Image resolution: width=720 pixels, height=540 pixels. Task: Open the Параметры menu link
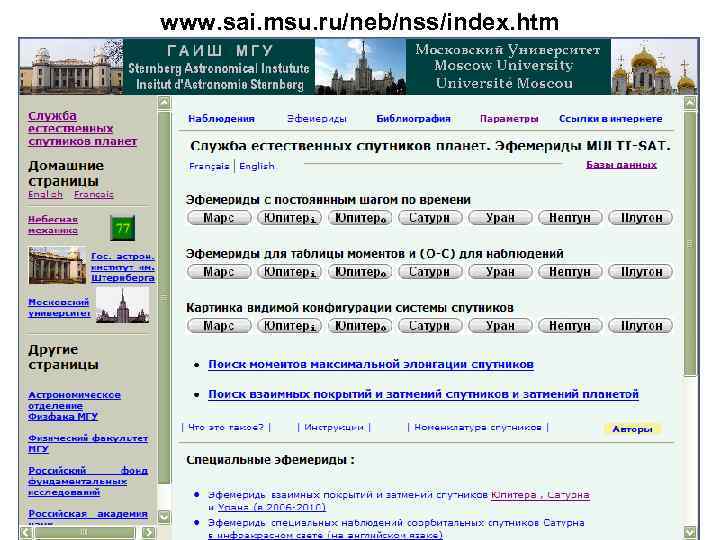pos(509,119)
